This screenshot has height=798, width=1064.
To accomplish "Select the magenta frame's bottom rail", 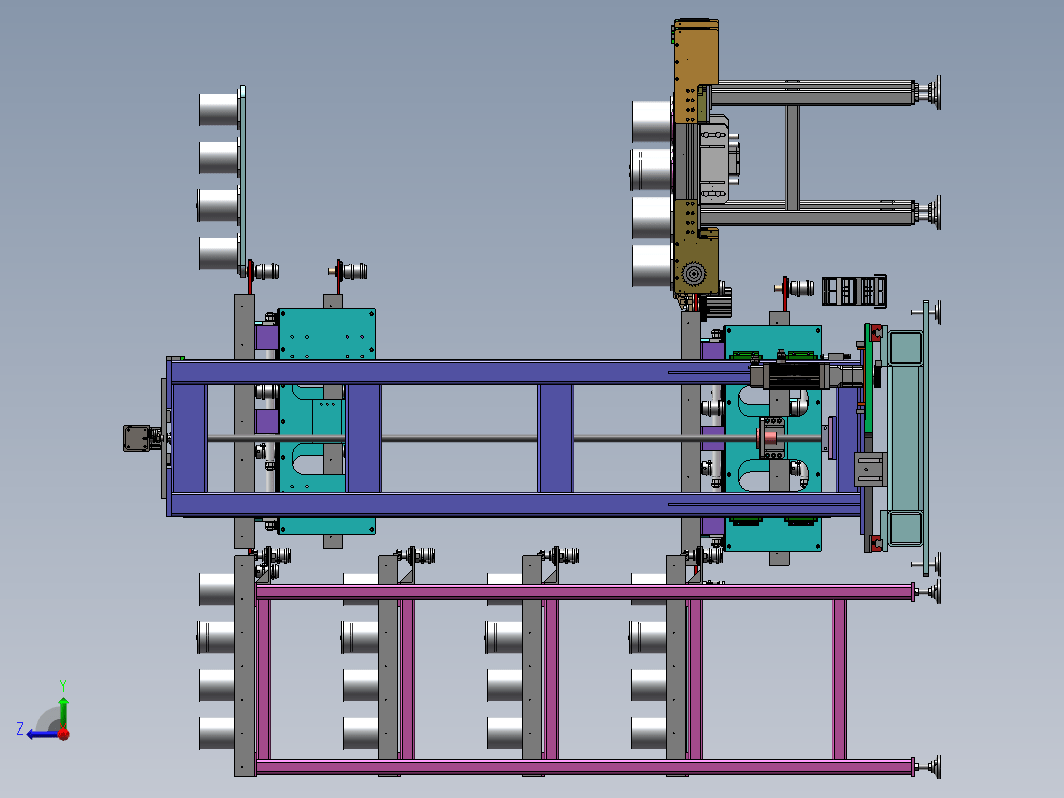I will click(x=584, y=767).
